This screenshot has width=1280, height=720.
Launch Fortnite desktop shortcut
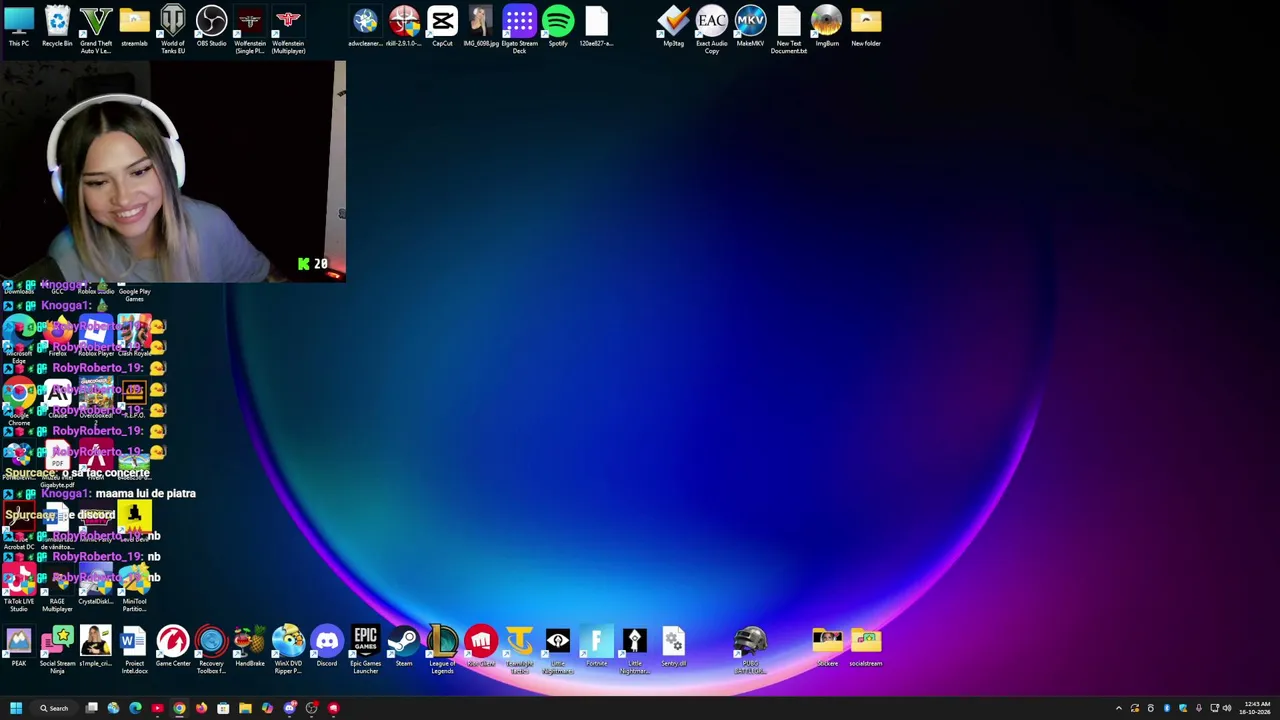[596, 646]
